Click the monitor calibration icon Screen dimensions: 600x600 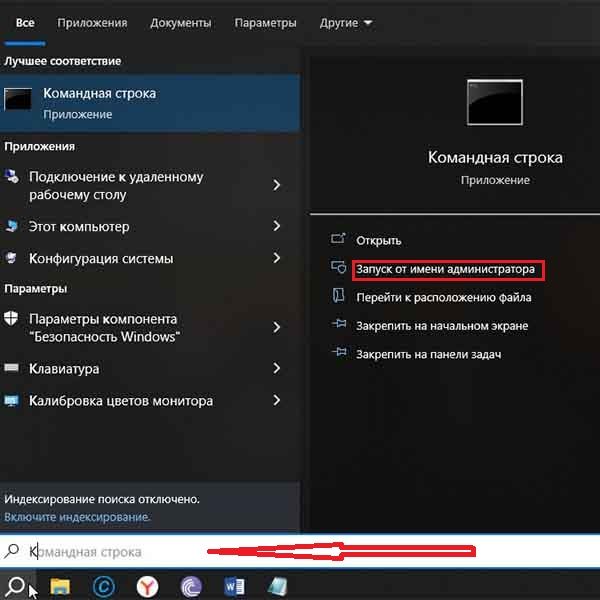pyautogui.click(x=11, y=401)
